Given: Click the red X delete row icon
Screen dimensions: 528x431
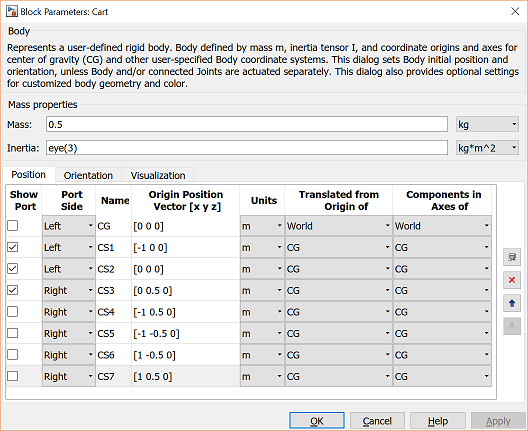Looking at the screenshot, I should tap(512, 280).
